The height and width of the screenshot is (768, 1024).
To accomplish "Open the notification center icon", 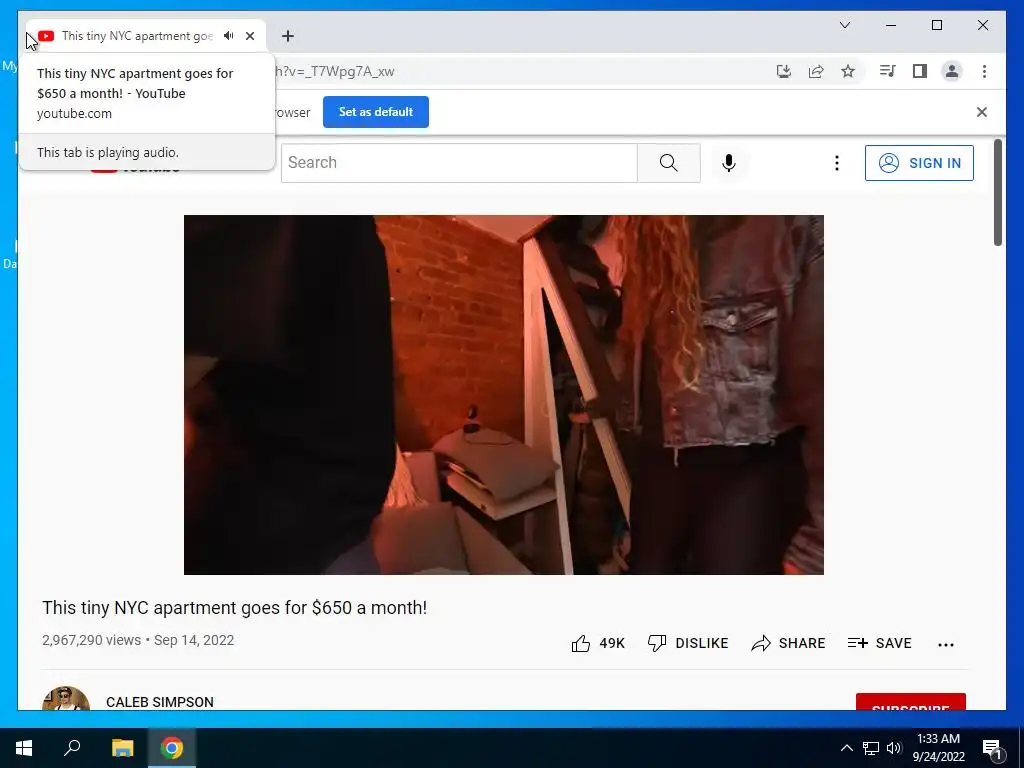I will [992, 748].
